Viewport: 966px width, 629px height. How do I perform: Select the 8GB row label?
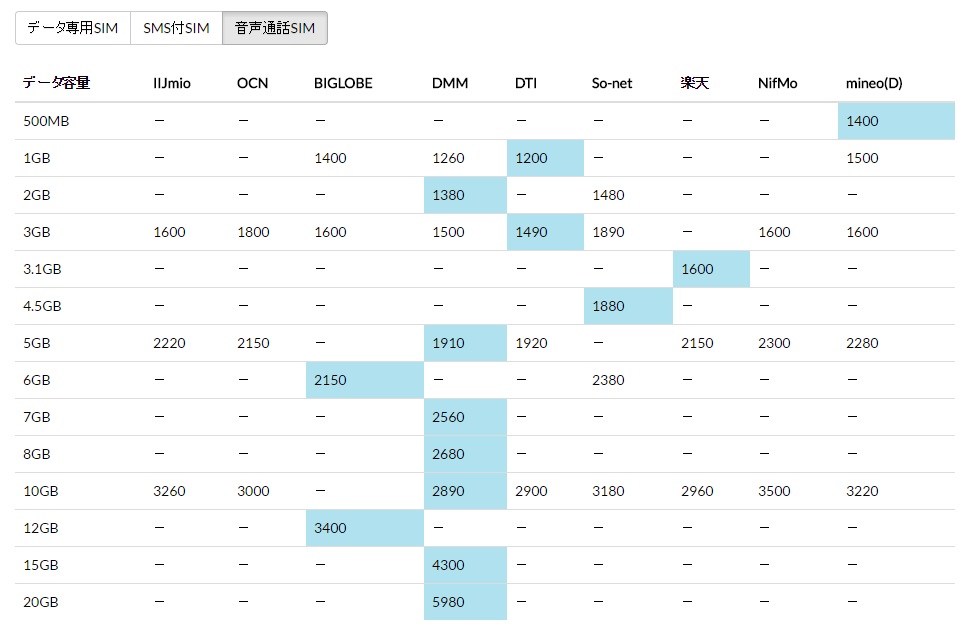[x=37, y=454]
